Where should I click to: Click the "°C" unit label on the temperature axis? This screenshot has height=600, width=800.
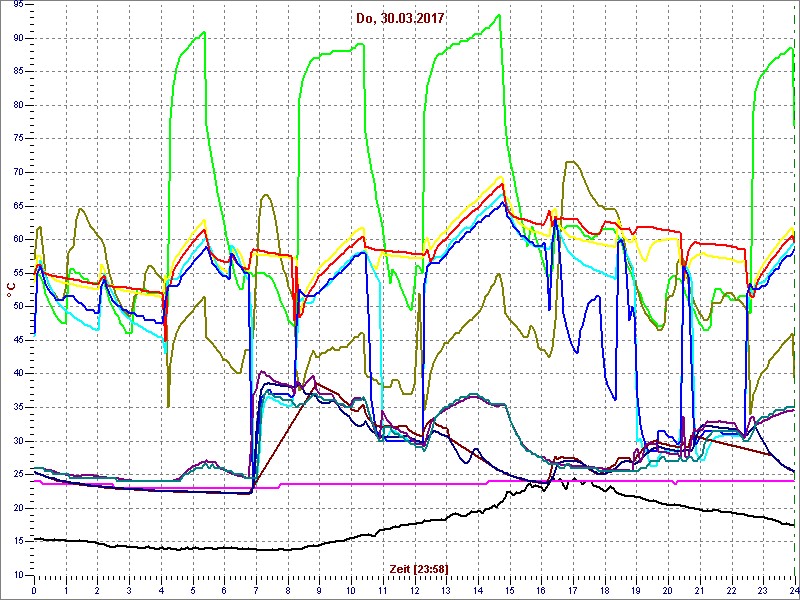10,289
